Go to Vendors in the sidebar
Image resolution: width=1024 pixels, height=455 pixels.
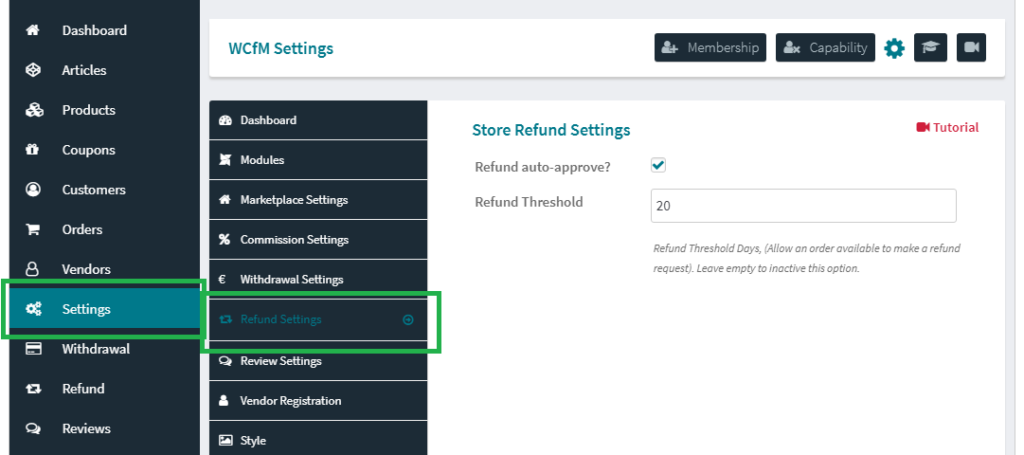pos(104,269)
